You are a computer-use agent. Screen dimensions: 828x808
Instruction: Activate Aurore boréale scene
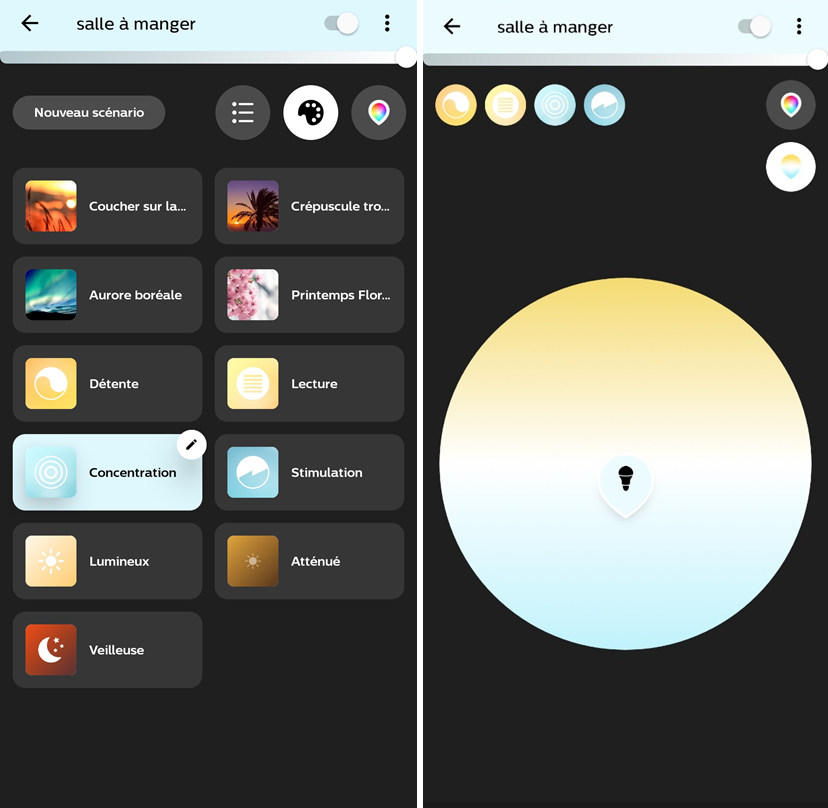tap(107, 295)
